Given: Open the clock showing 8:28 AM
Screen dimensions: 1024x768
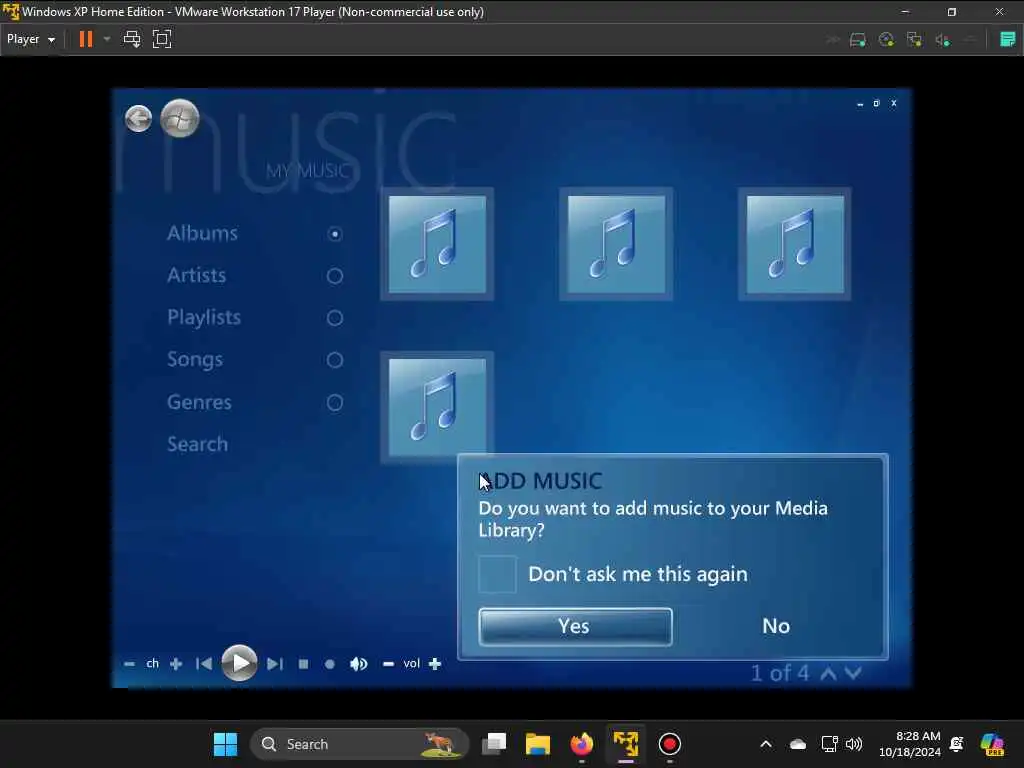Looking at the screenshot, I should coord(910,744).
